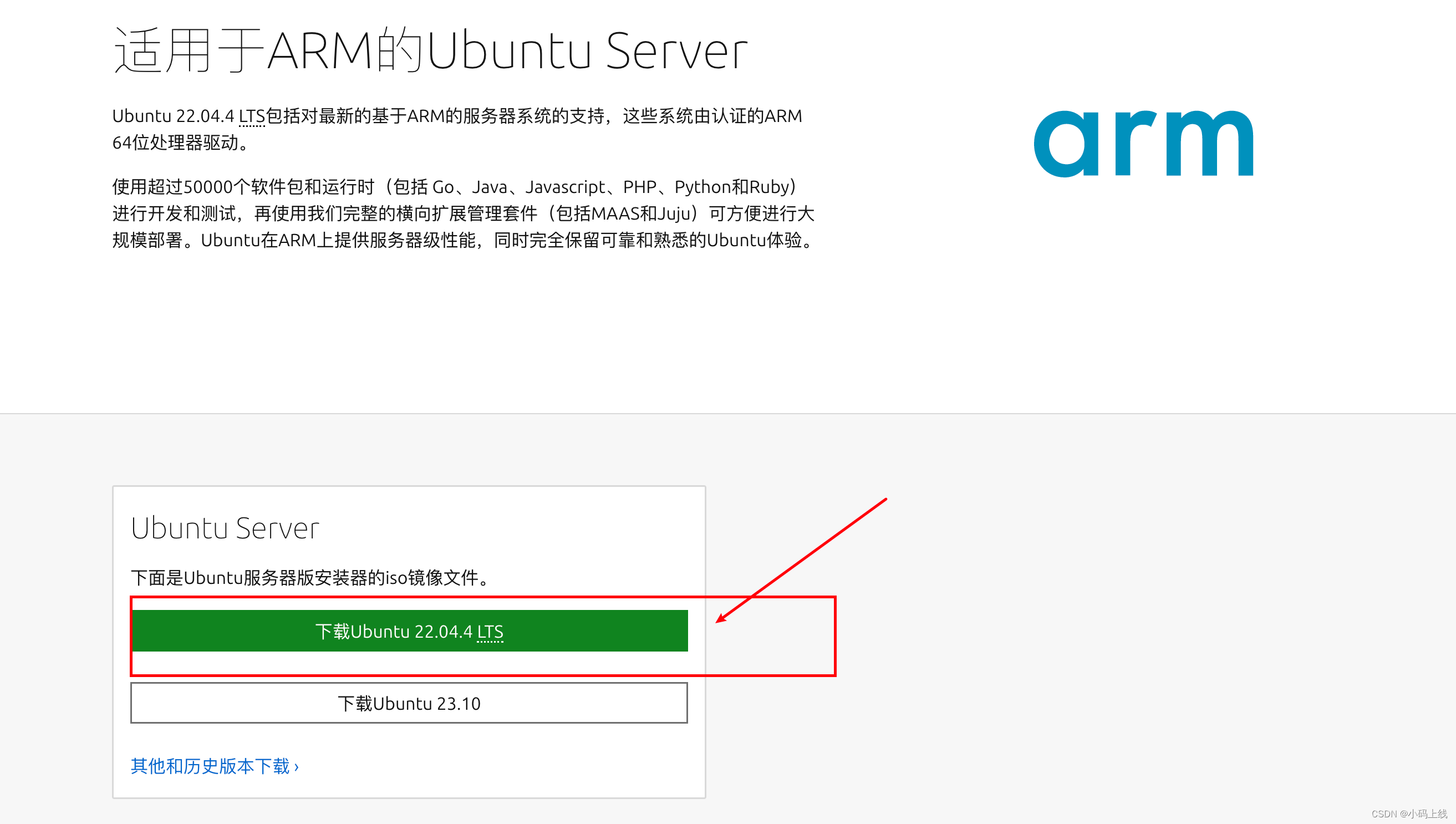Viewport: 1456px width, 824px height.
Task: Click the letter a in arm logo
Action: 1066,144
